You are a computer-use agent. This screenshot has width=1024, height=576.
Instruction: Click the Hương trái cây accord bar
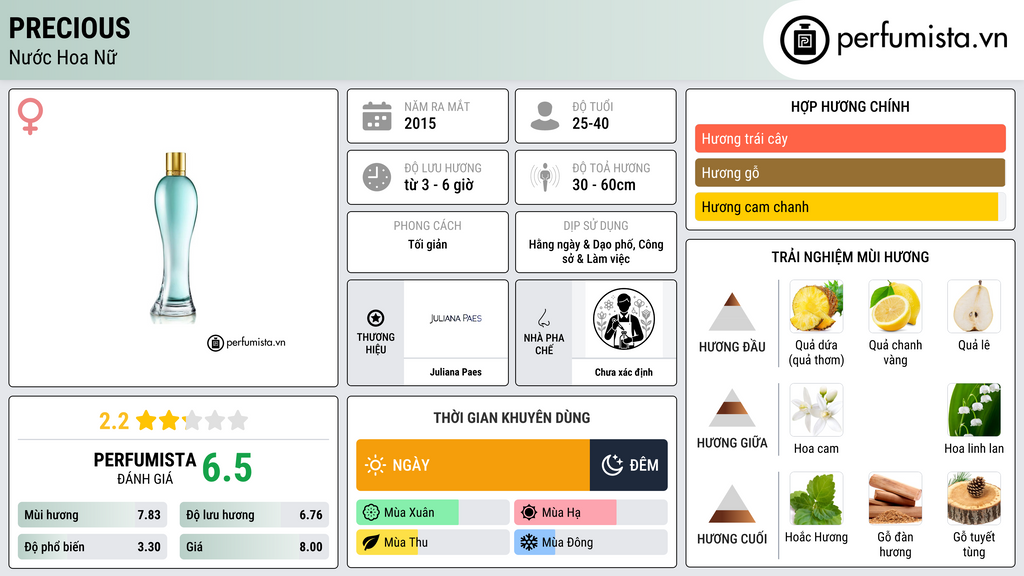(850, 138)
